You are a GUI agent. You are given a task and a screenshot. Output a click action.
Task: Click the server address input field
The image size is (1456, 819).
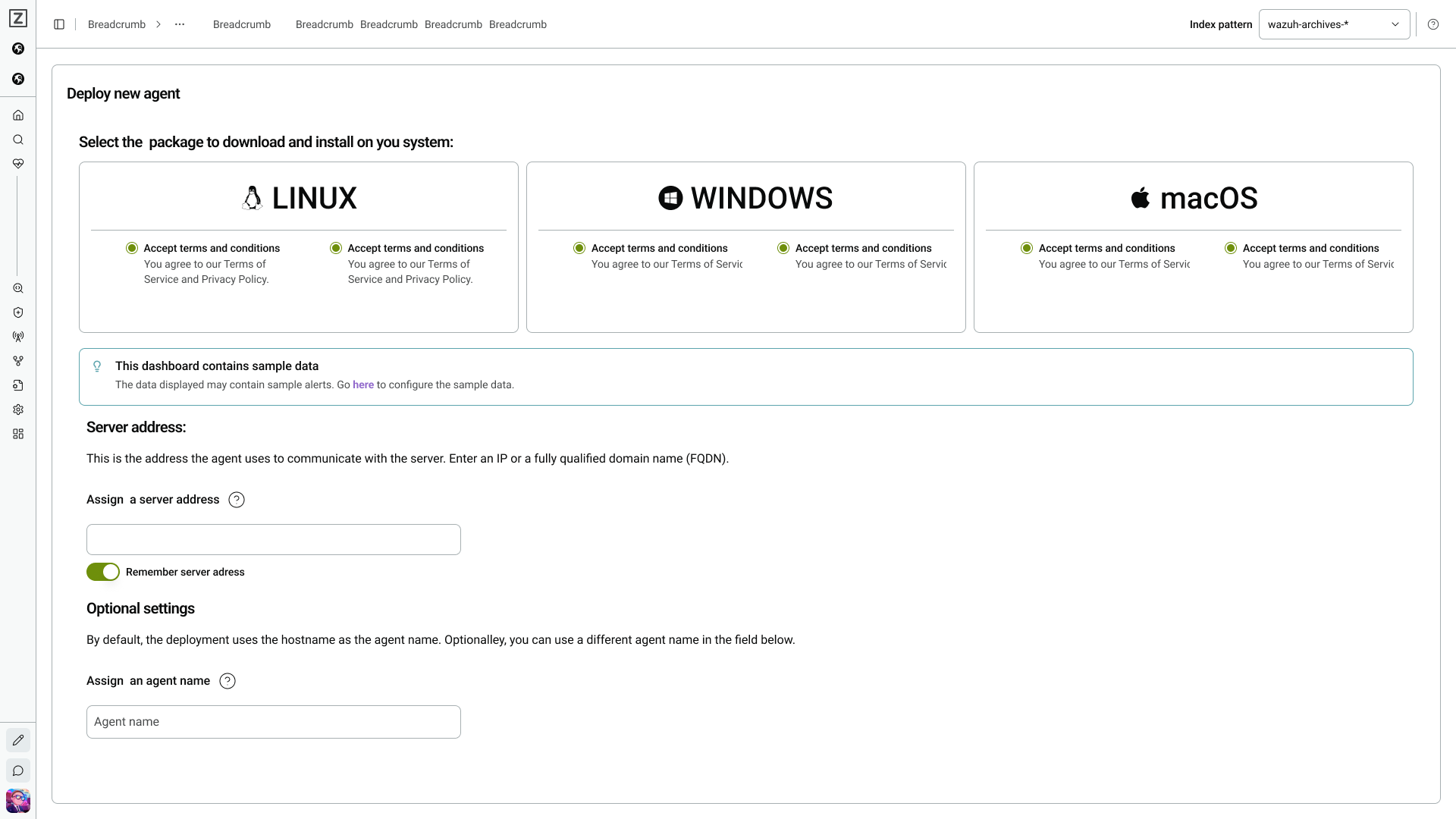pos(274,539)
